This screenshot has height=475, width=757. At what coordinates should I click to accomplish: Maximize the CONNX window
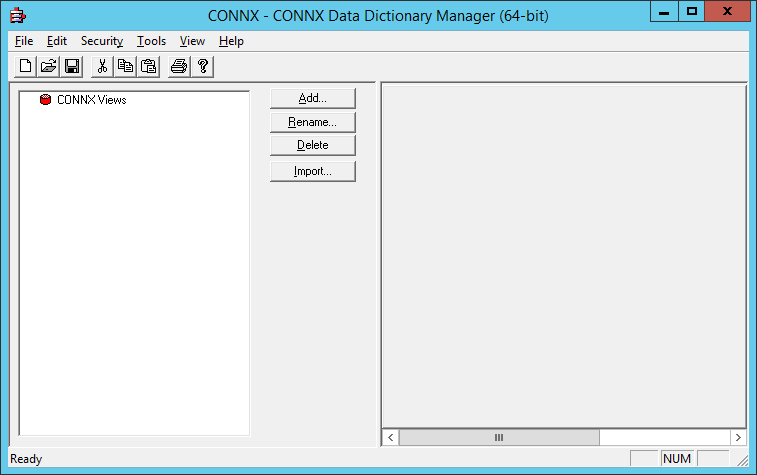(692, 12)
